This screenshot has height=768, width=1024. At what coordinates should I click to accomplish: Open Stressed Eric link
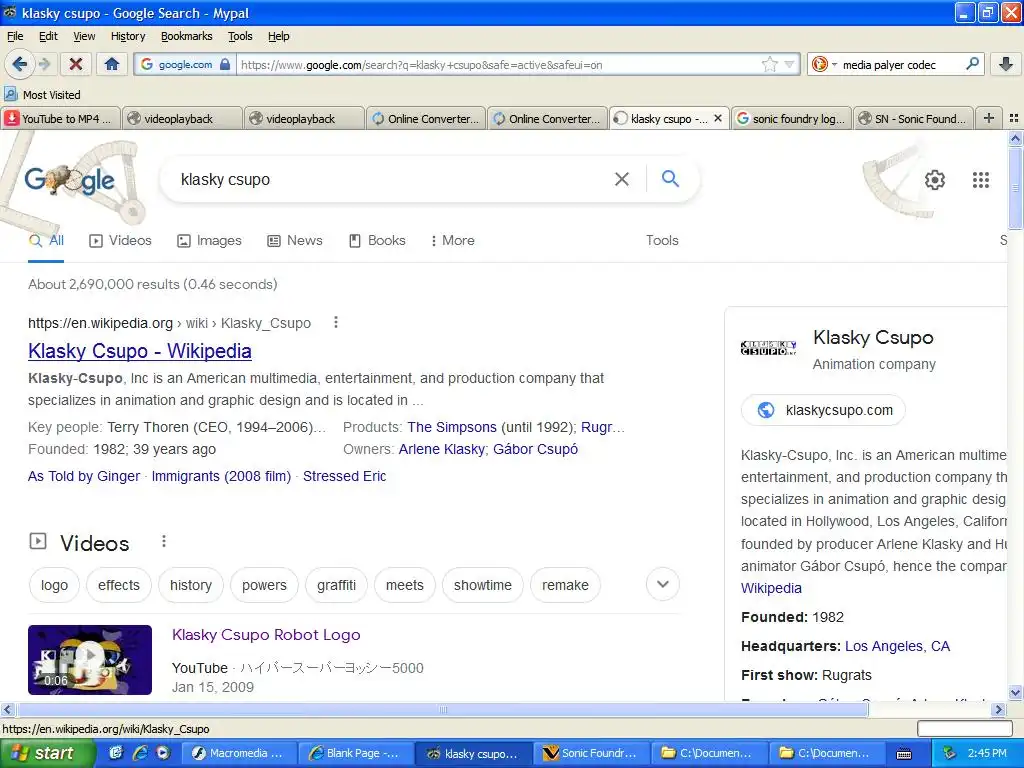click(x=345, y=476)
